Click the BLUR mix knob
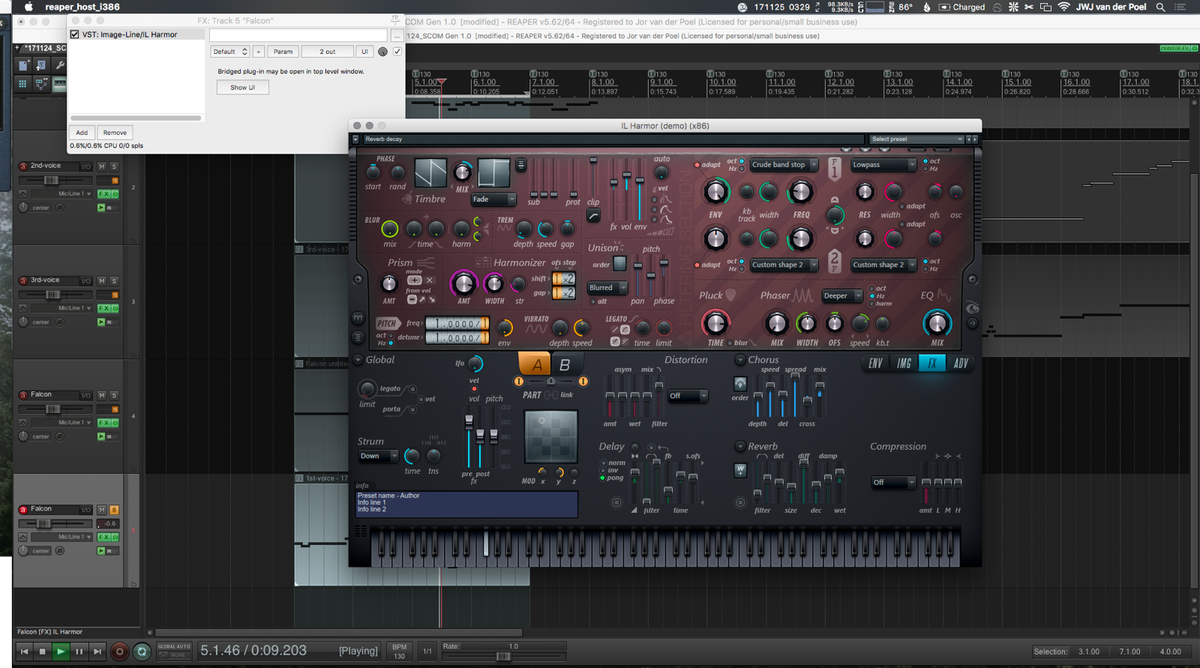Screen dimensions: 1200x668 [x=389, y=229]
